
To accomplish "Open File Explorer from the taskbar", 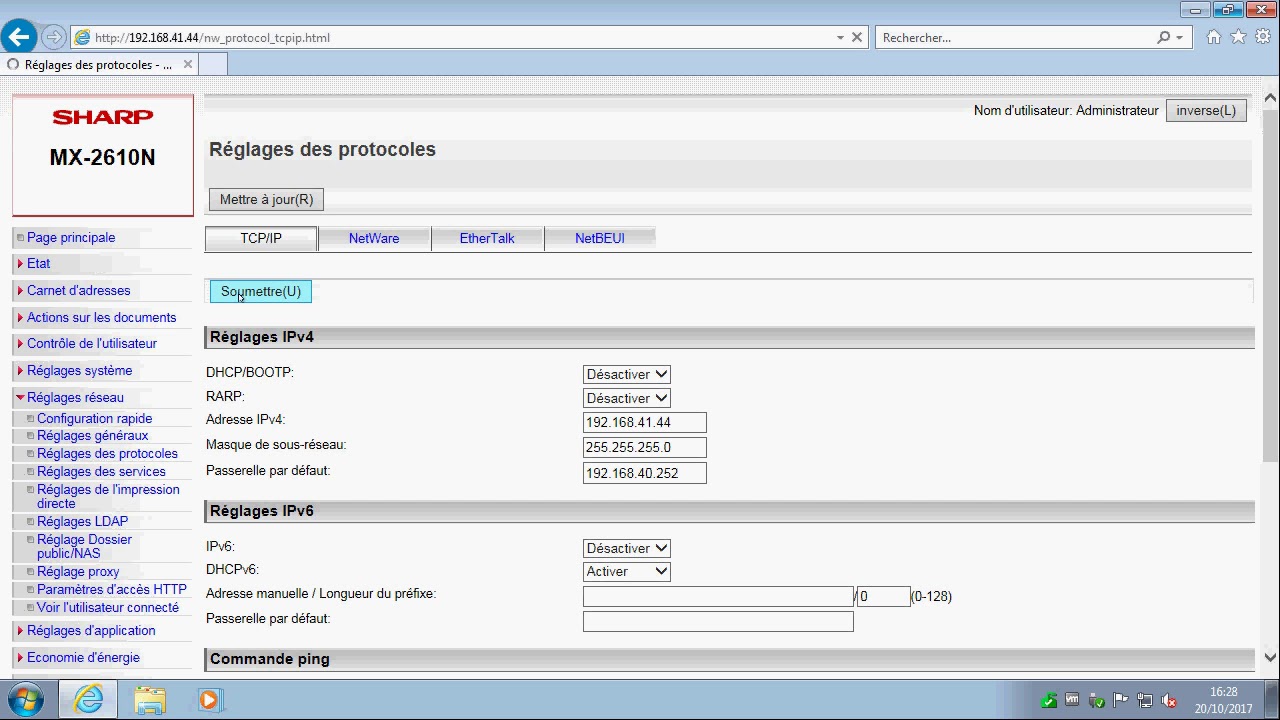I will point(150,699).
